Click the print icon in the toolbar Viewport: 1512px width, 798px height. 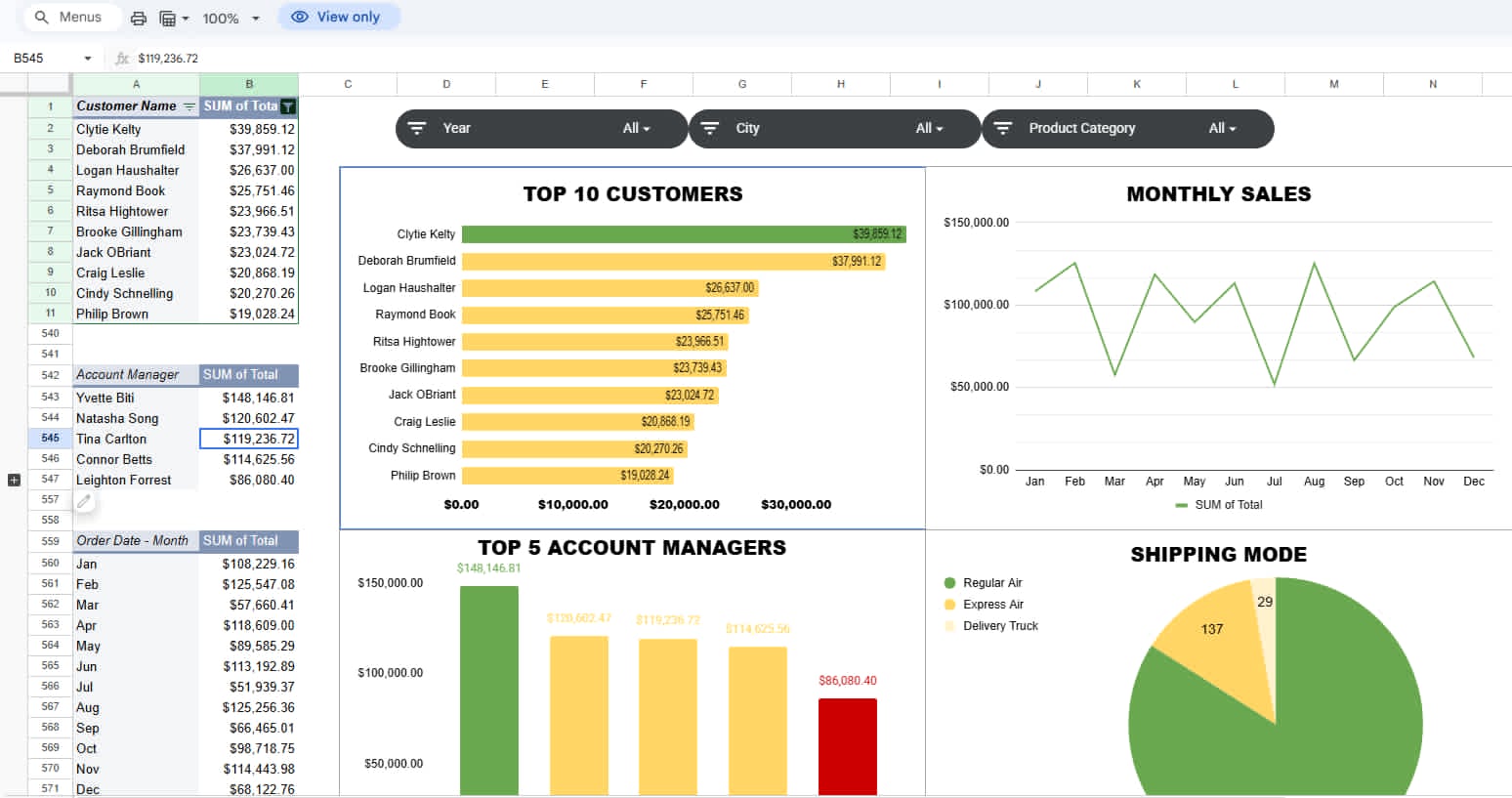pyautogui.click(x=139, y=18)
